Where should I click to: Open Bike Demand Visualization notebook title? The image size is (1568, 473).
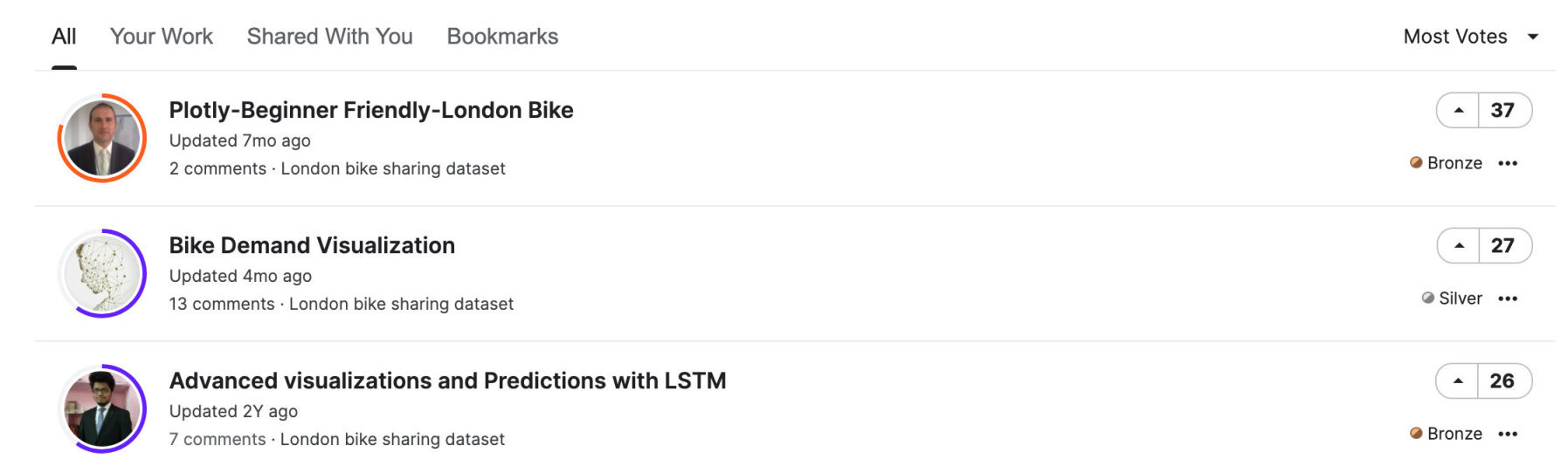click(312, 246)
